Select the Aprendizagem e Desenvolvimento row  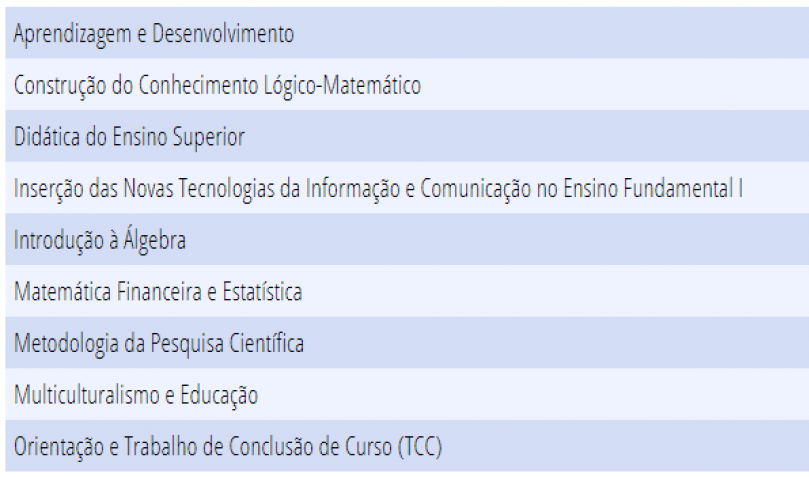(407, 33)
